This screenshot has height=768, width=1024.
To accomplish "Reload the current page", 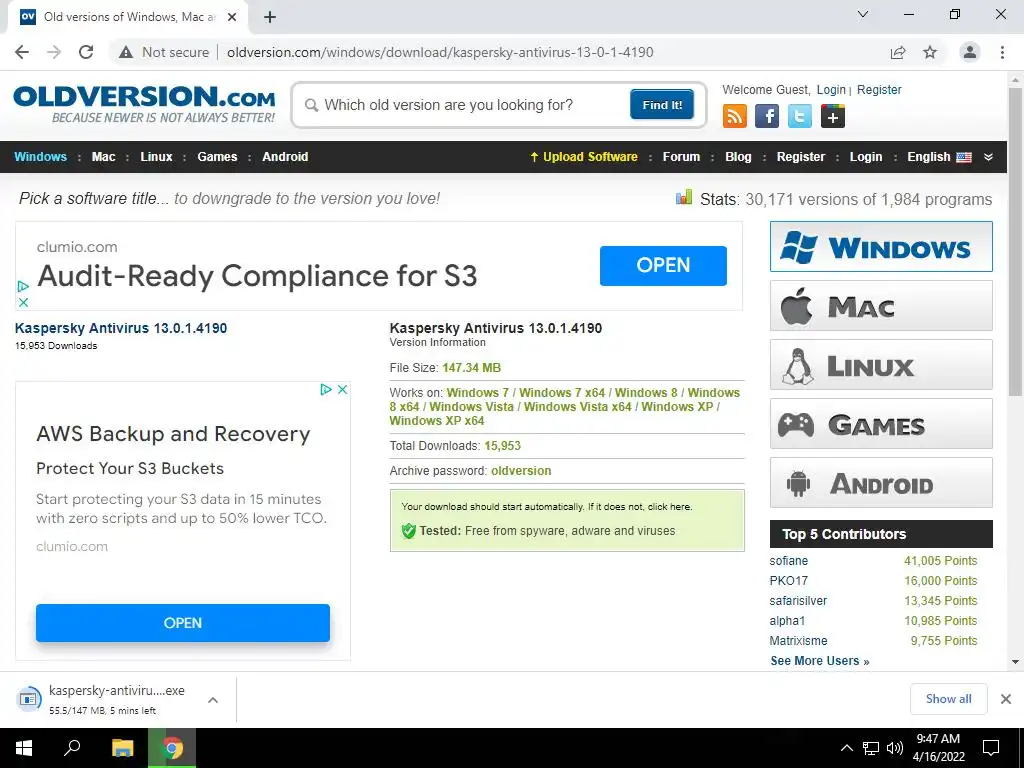I will (x=86, y=52).
